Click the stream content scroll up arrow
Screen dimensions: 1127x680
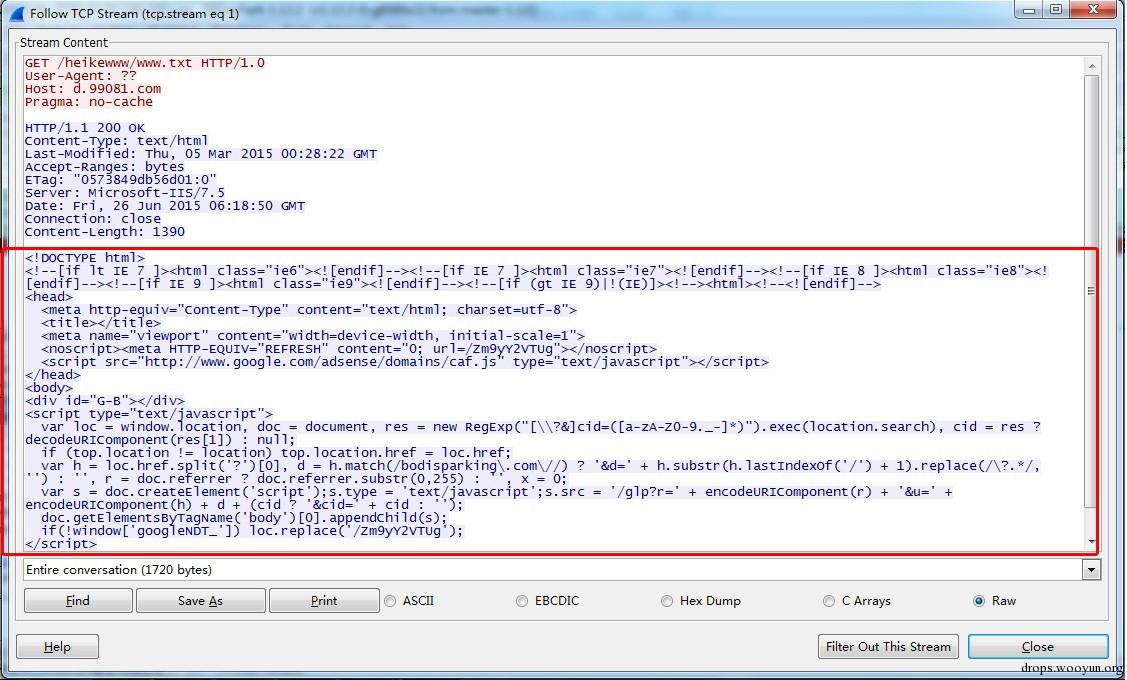(x=1092, y=66)
